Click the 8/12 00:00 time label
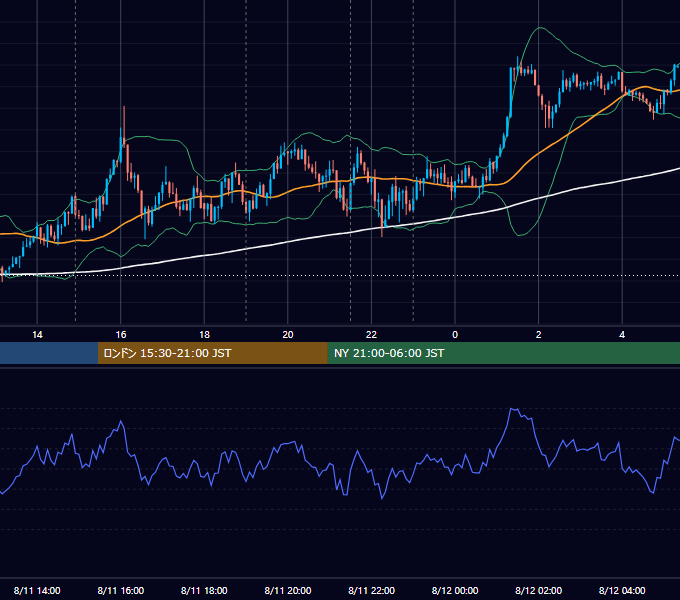The width and height of the screenshot is (680, 600). click(455, 590)
